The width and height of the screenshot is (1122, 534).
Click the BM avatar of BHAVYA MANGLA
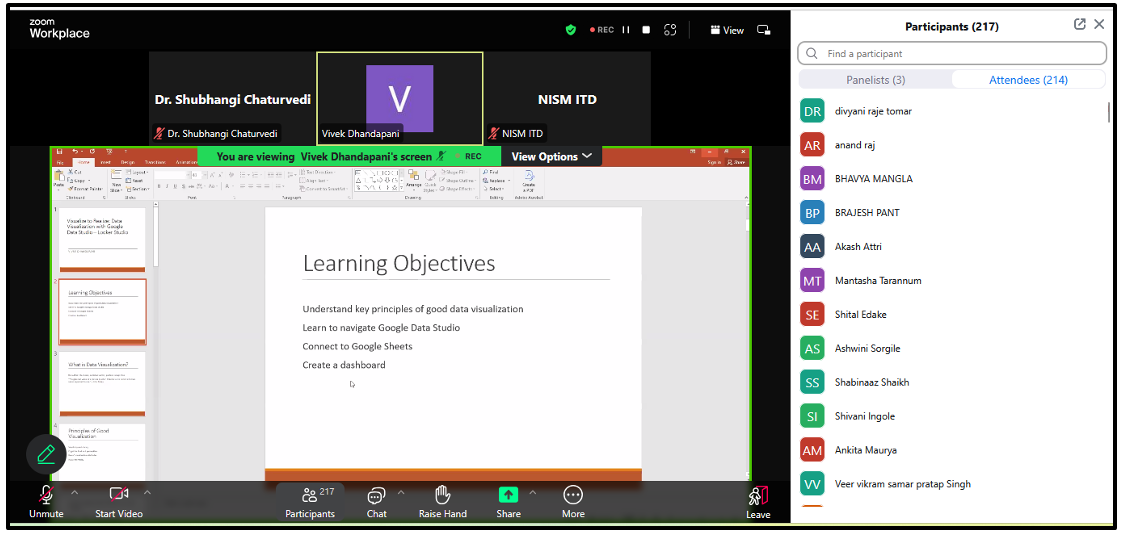[812, 179]
